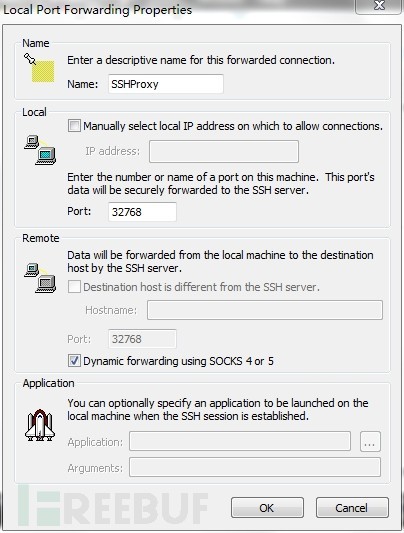404x533 pixels.
Task: Click the pushpin note icon in Name section
Action: point(39,68)
